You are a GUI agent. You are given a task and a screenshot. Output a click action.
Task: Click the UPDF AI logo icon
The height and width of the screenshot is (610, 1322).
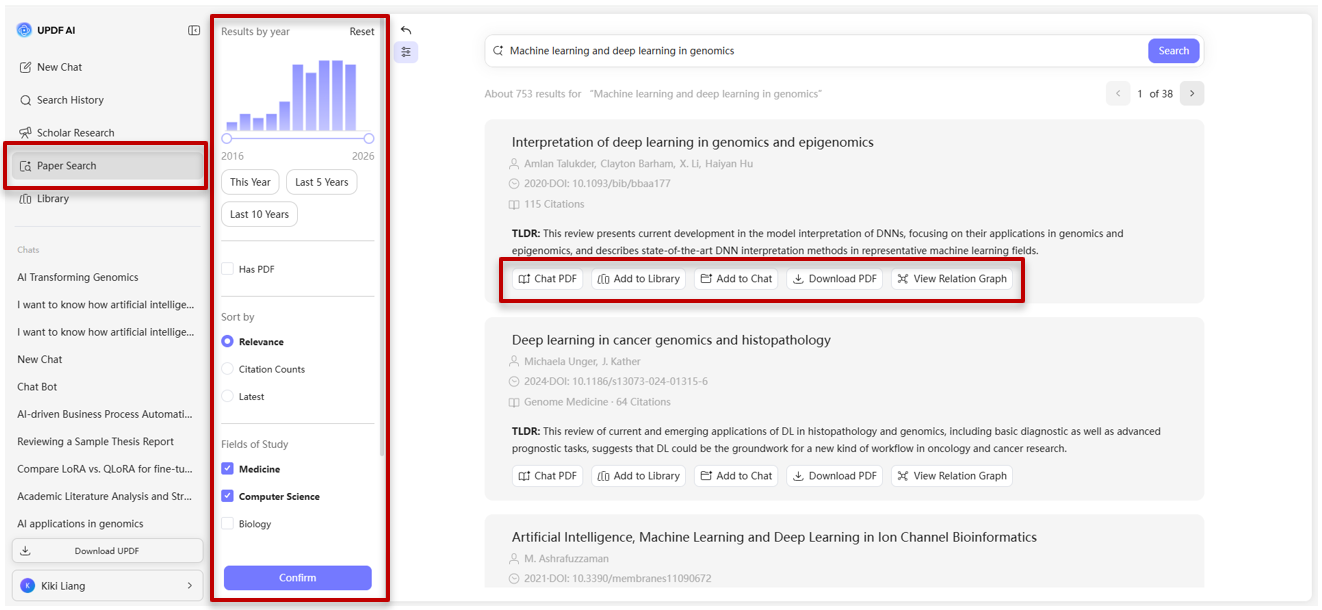click(24, 30)
